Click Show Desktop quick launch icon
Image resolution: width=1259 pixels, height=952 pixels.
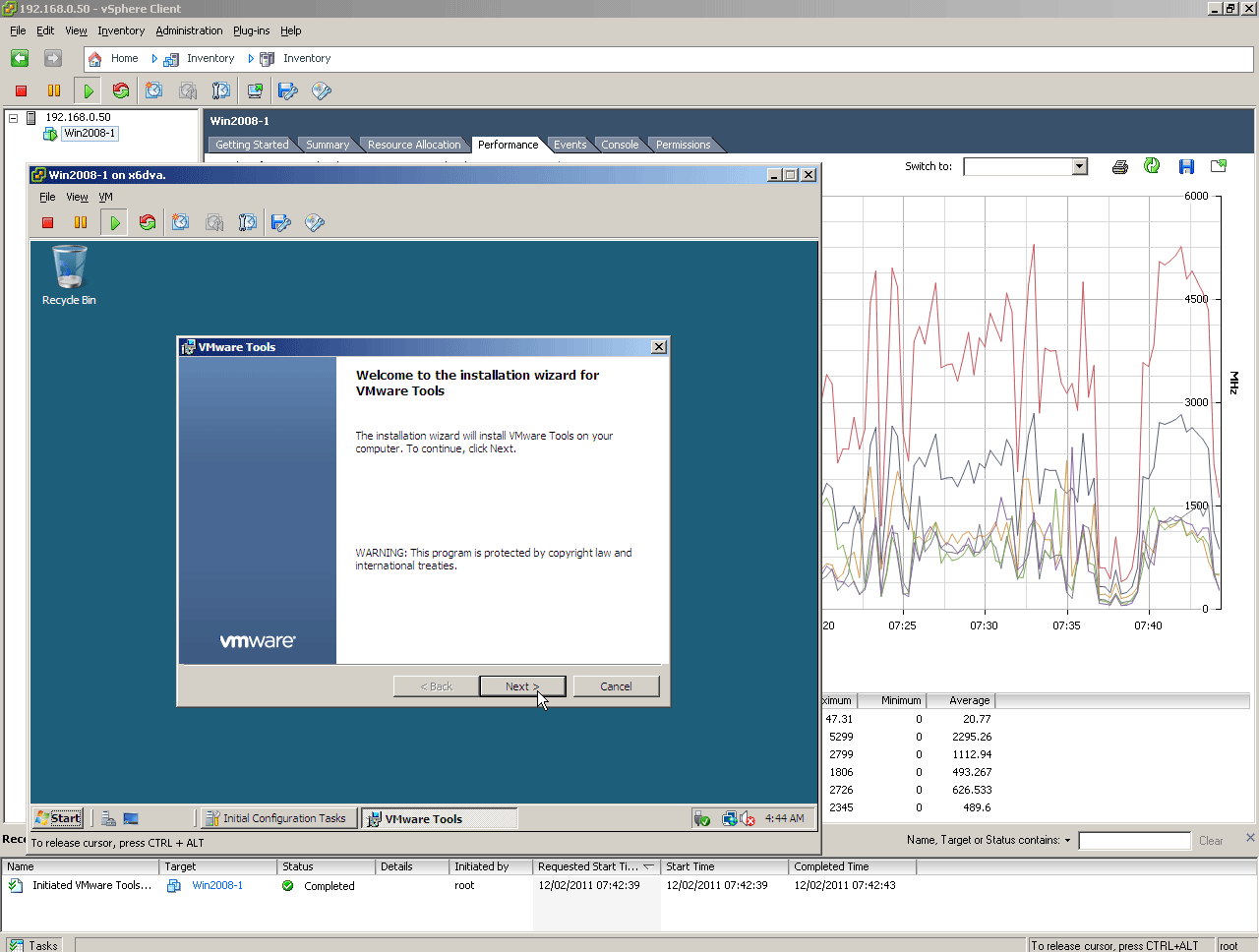point(131,818)
